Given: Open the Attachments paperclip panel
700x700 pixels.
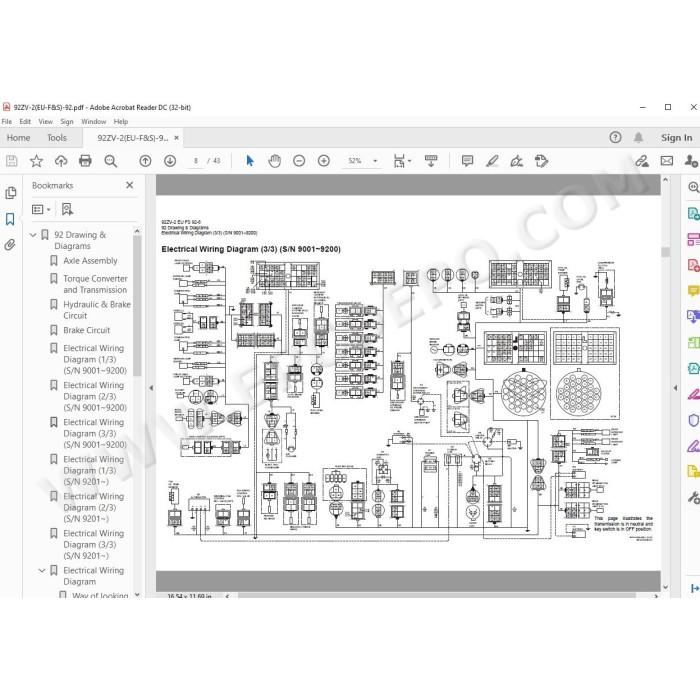Looking at the screenshot, I should [10, 245].
